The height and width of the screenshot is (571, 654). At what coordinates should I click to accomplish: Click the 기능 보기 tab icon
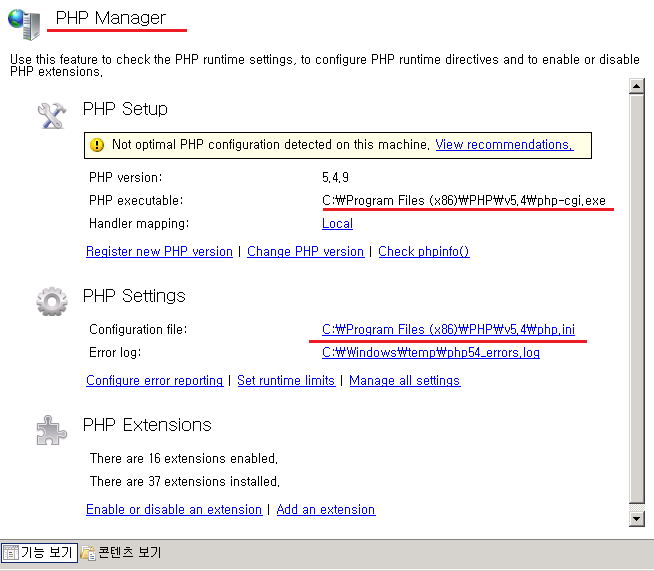[x=10, y=553]
